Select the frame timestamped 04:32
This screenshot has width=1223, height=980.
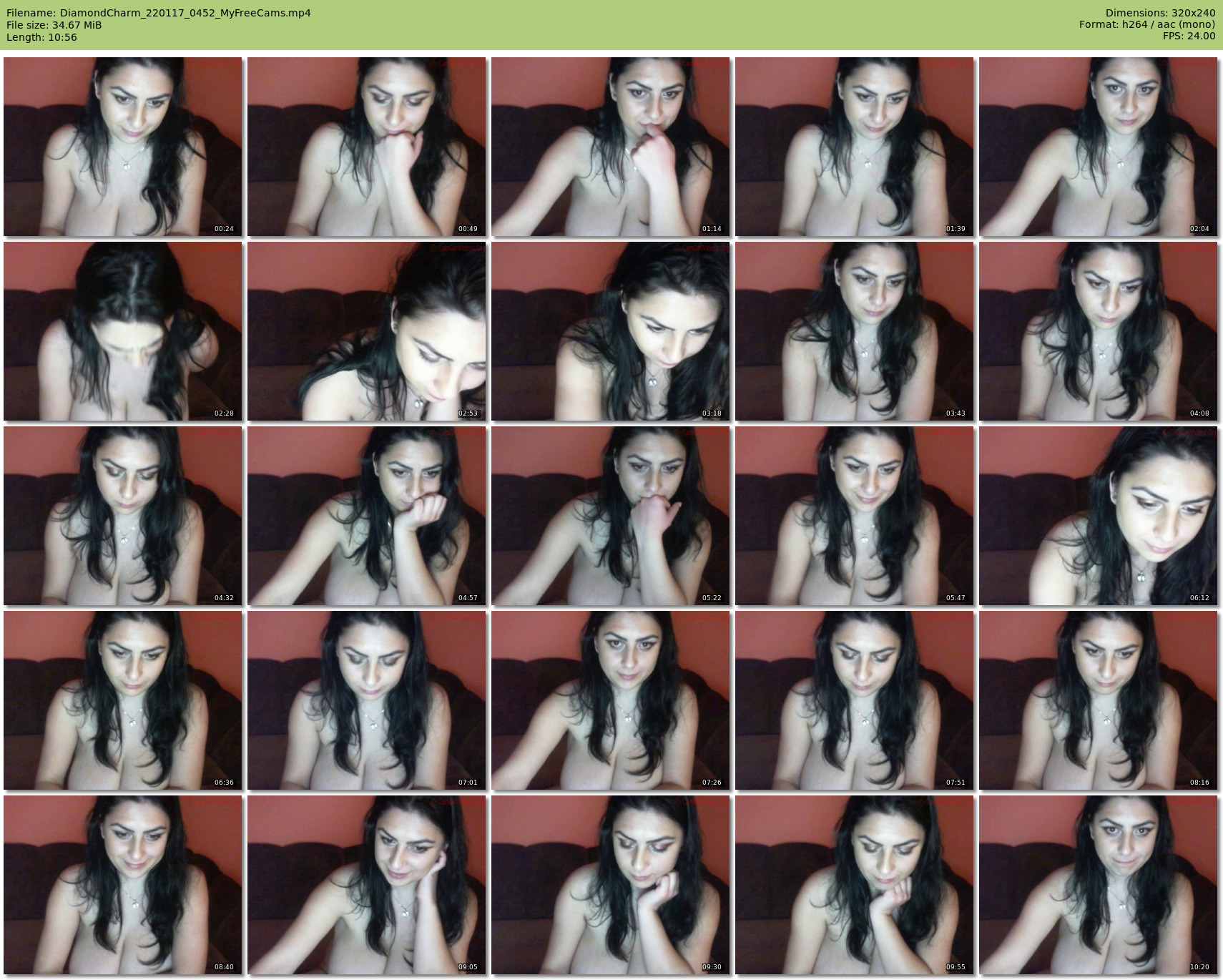(123, 516)
